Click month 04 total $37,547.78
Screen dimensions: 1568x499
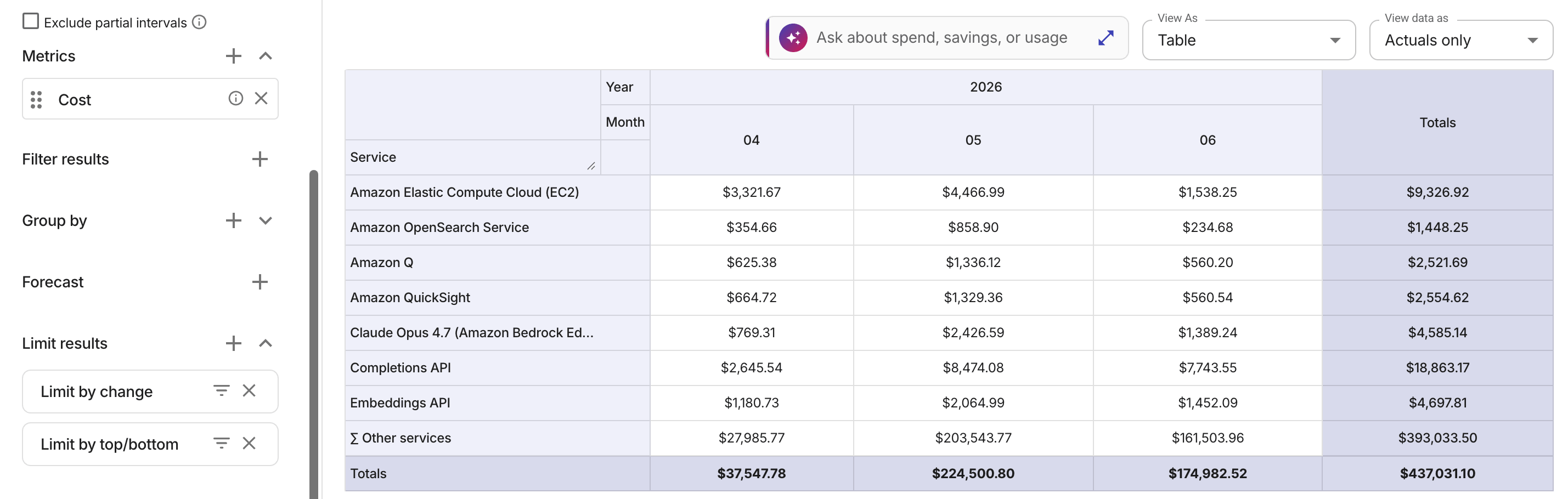pos(751,473)
